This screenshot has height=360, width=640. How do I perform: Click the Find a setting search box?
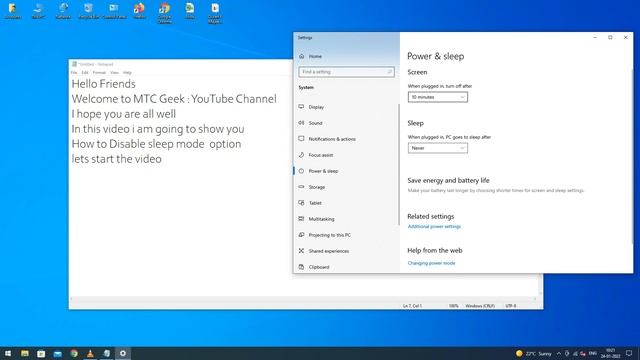click(346, 72)
